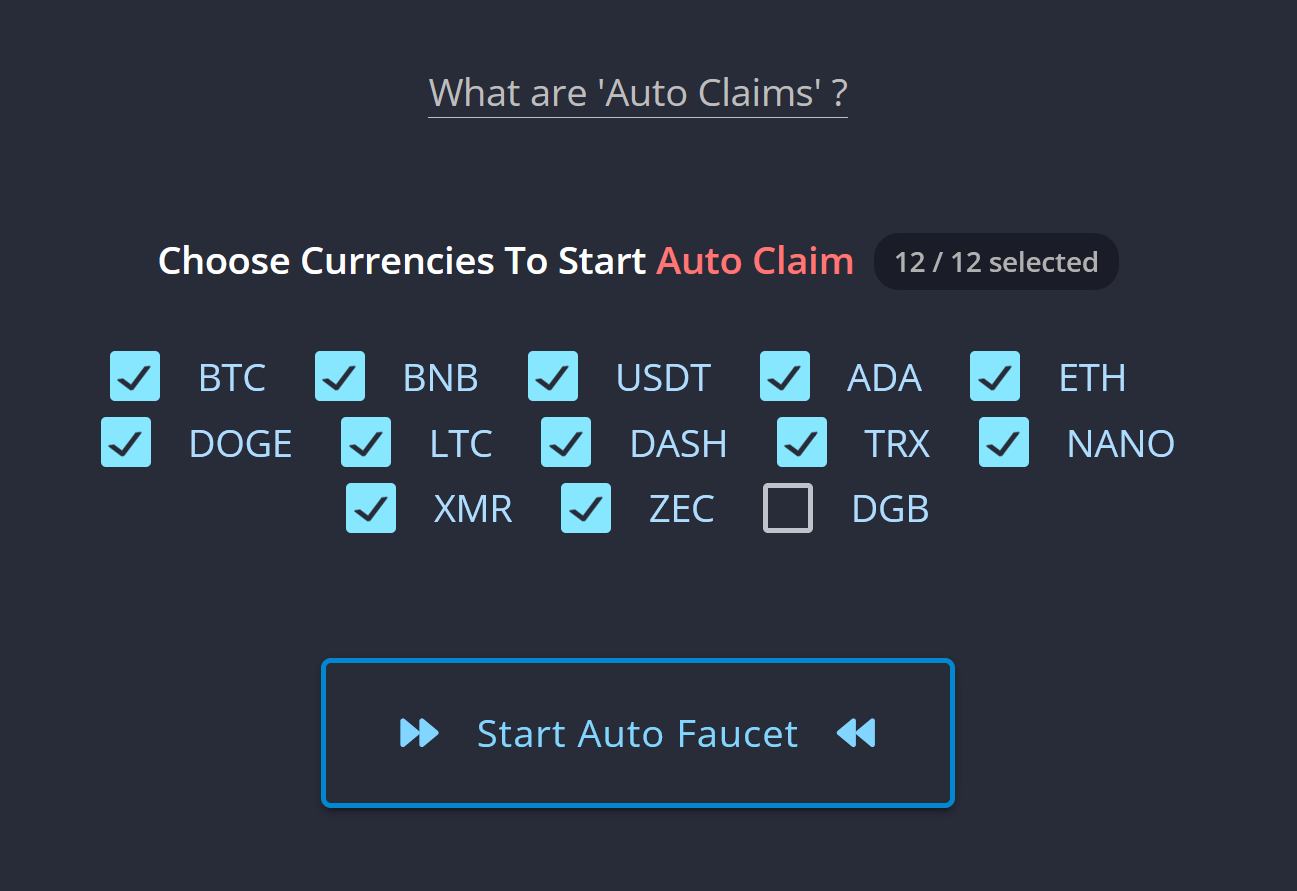
Task: Uncheck the DOGE currency
Action: (x=125, y=442)
